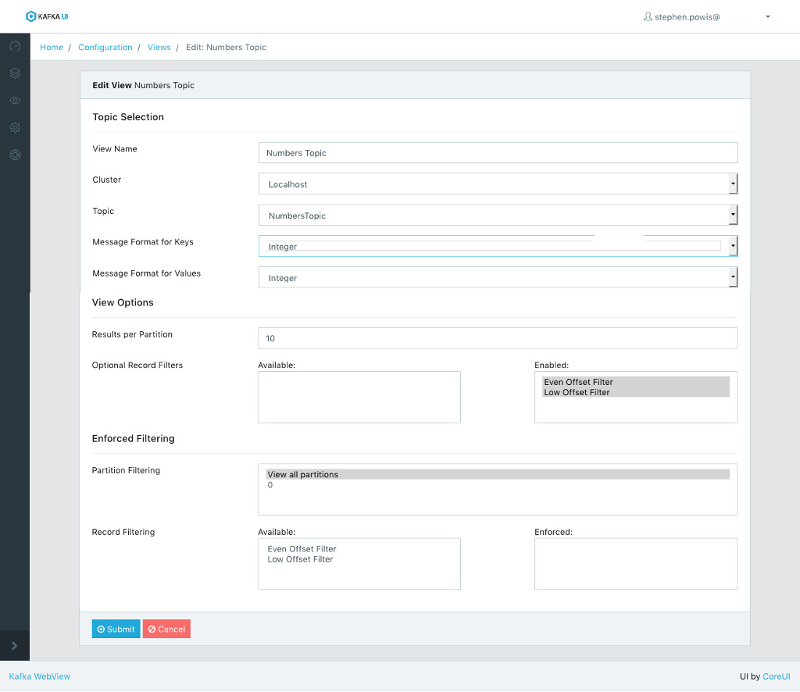Select partition 0 in Partition Filtering
This screenshot has height=692, width=800.
click(x=497, y=485)
